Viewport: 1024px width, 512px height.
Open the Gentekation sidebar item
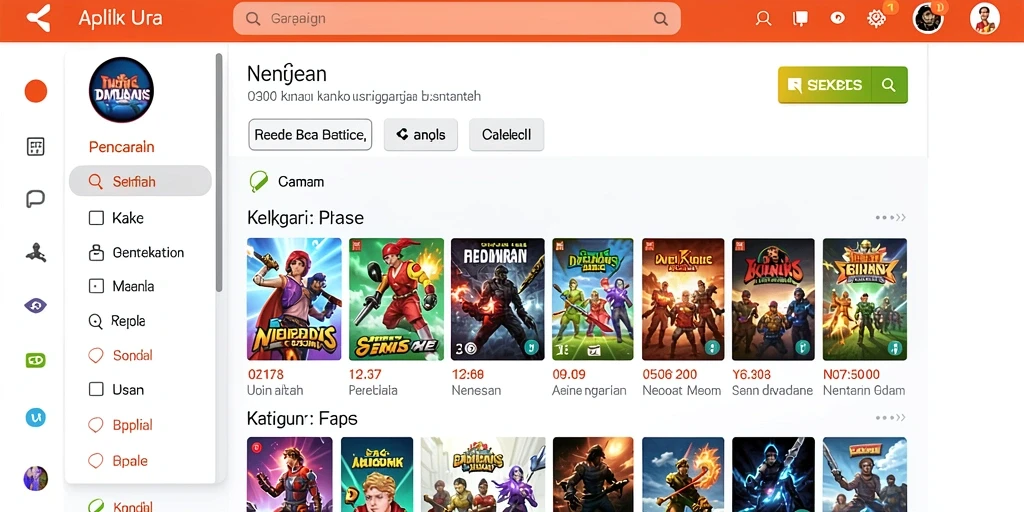(136, 252)
